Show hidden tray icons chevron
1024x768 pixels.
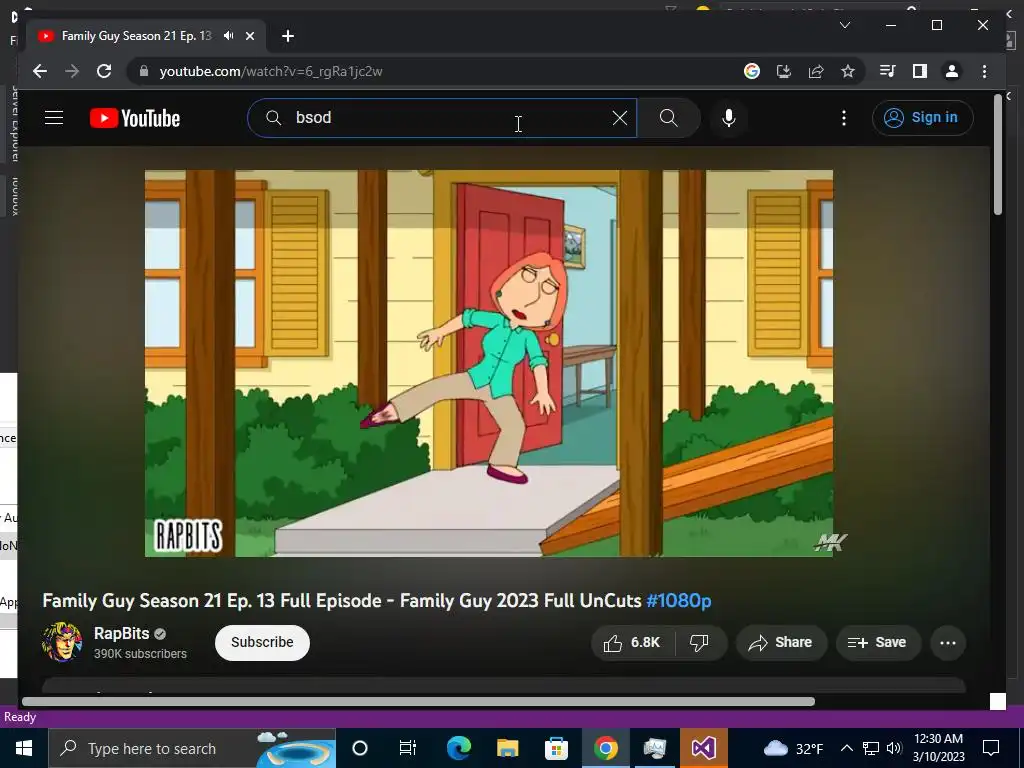coord(846,748)
